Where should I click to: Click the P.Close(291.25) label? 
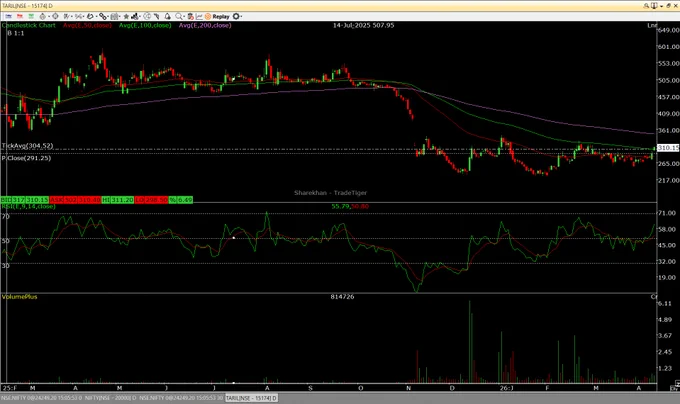pyautogui.click(x=26, y=158)
